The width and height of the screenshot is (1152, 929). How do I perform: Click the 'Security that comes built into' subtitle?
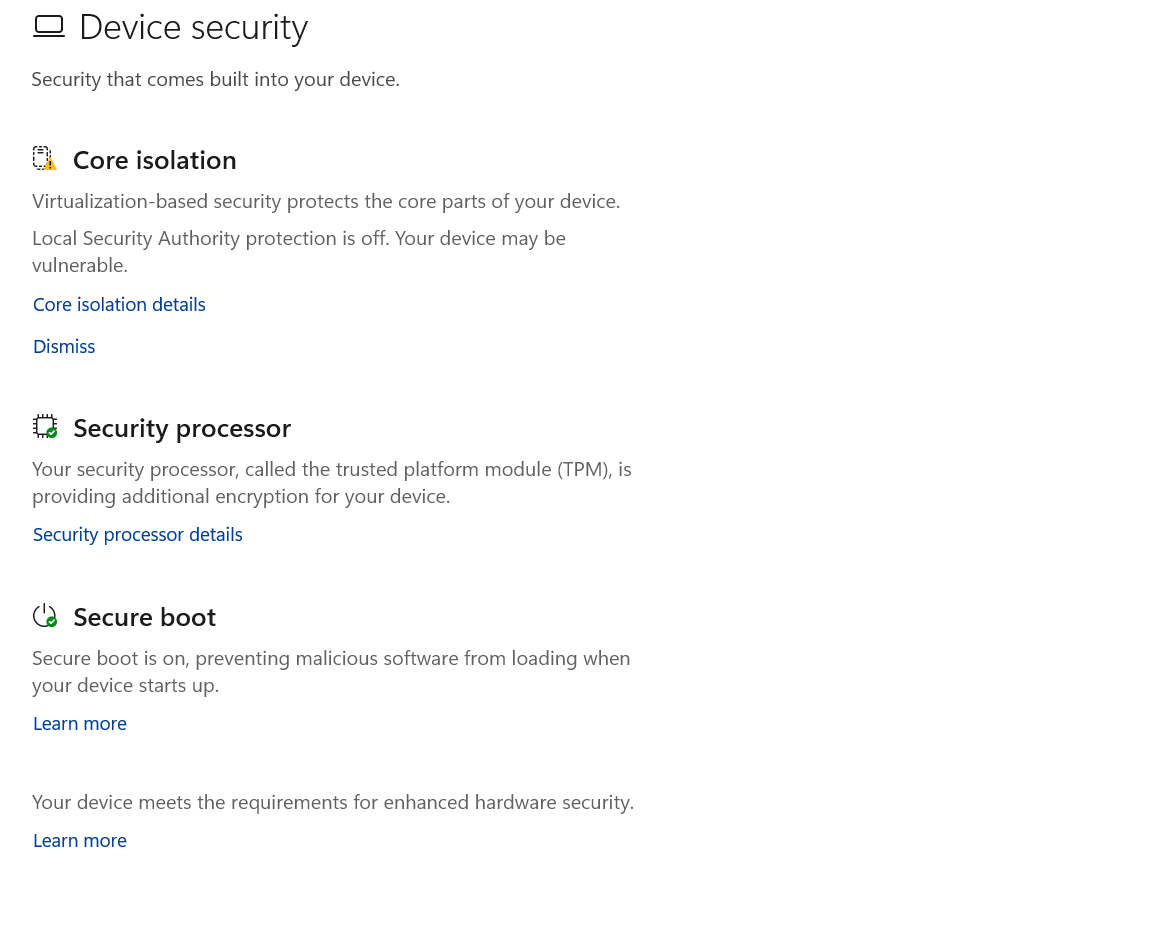[x=215, y=80]
